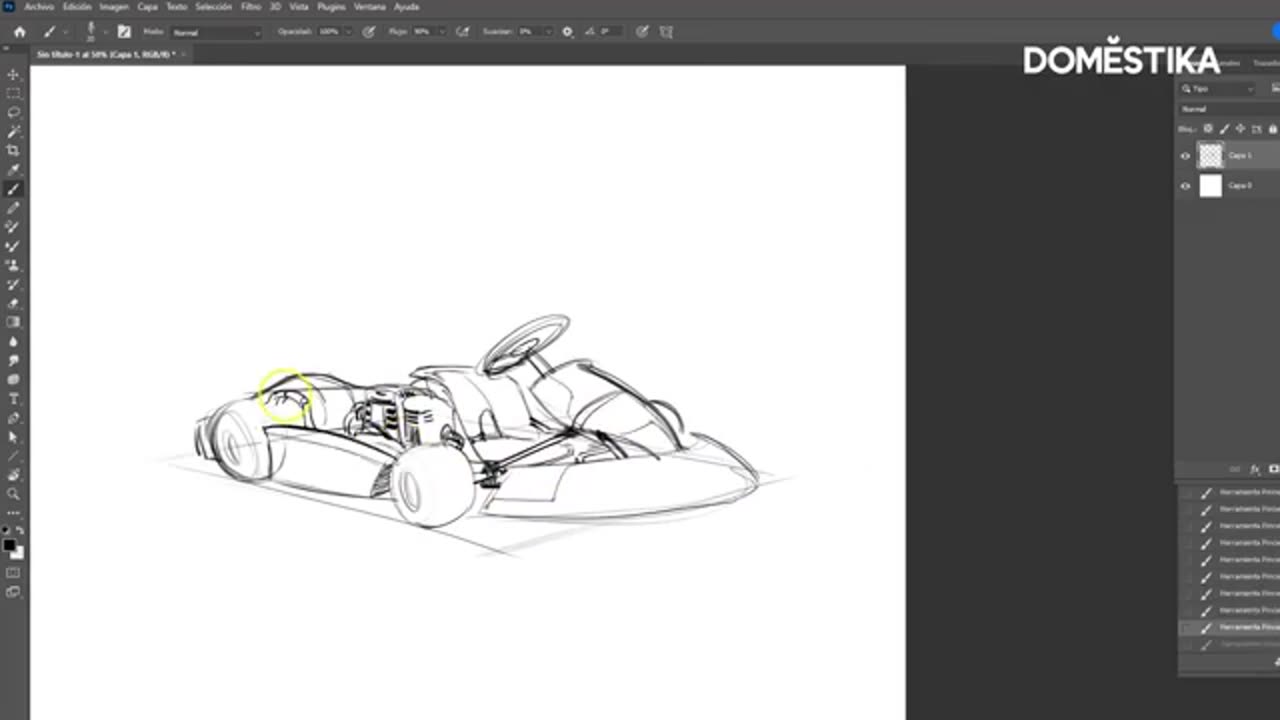Select the Zoom magnifier tool

click(x=13, y=494)
